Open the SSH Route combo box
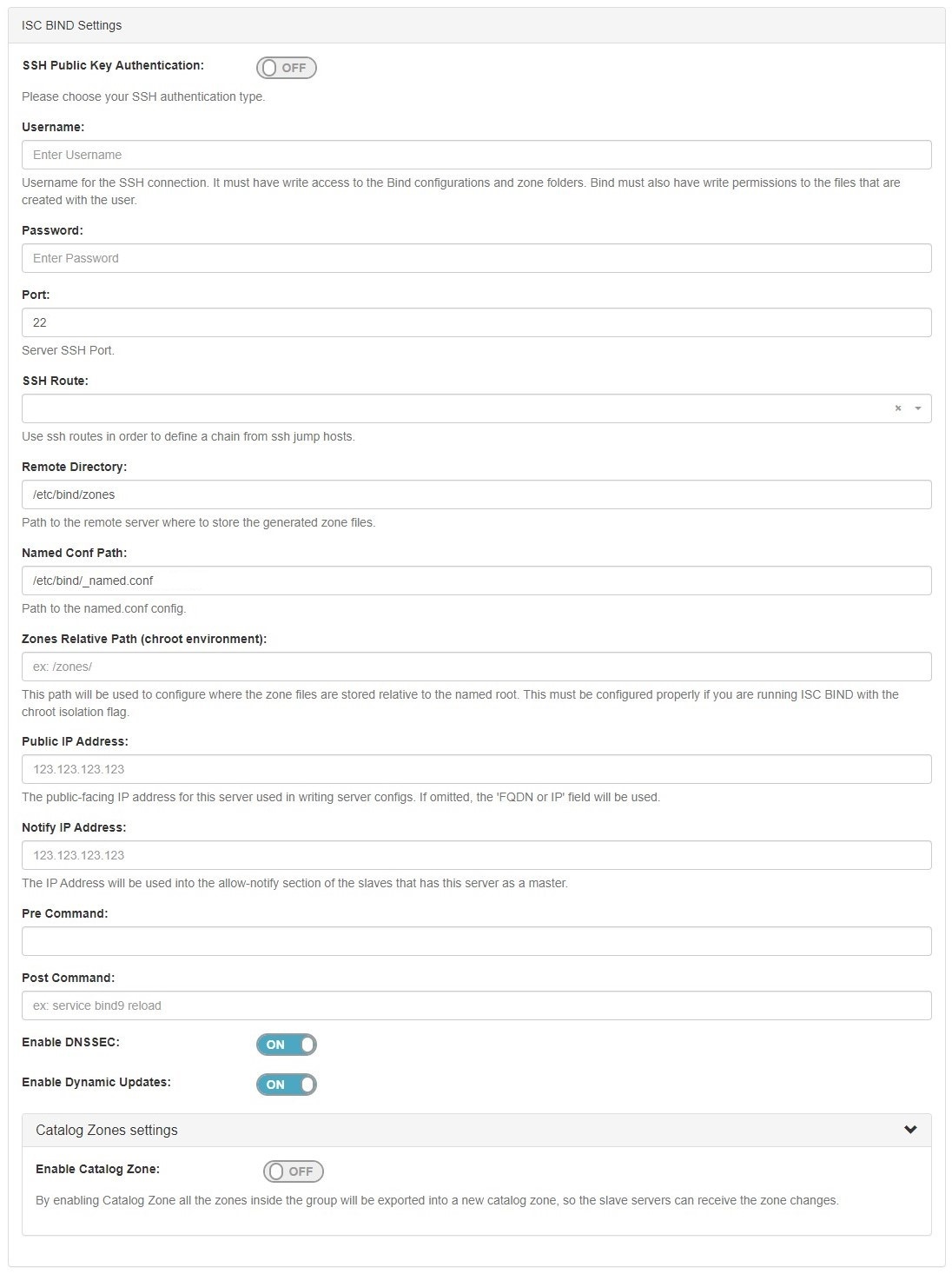Image resolution: width=952 pixels, height=1274 pixels. click(x=452, y=408)
